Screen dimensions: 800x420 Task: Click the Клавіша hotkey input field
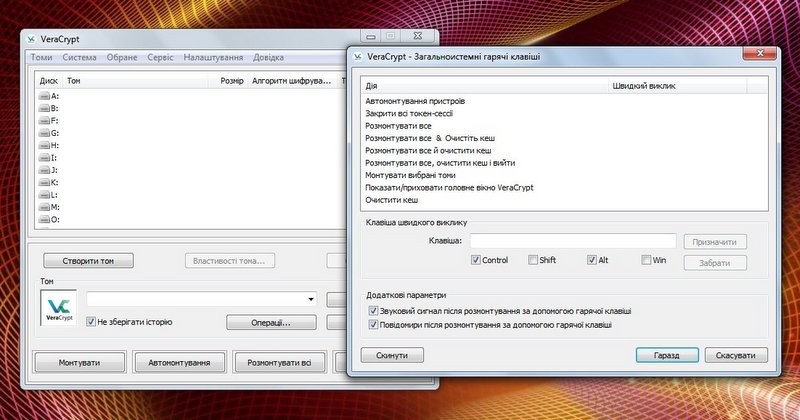pyautogui.click(x=573, y=241)
